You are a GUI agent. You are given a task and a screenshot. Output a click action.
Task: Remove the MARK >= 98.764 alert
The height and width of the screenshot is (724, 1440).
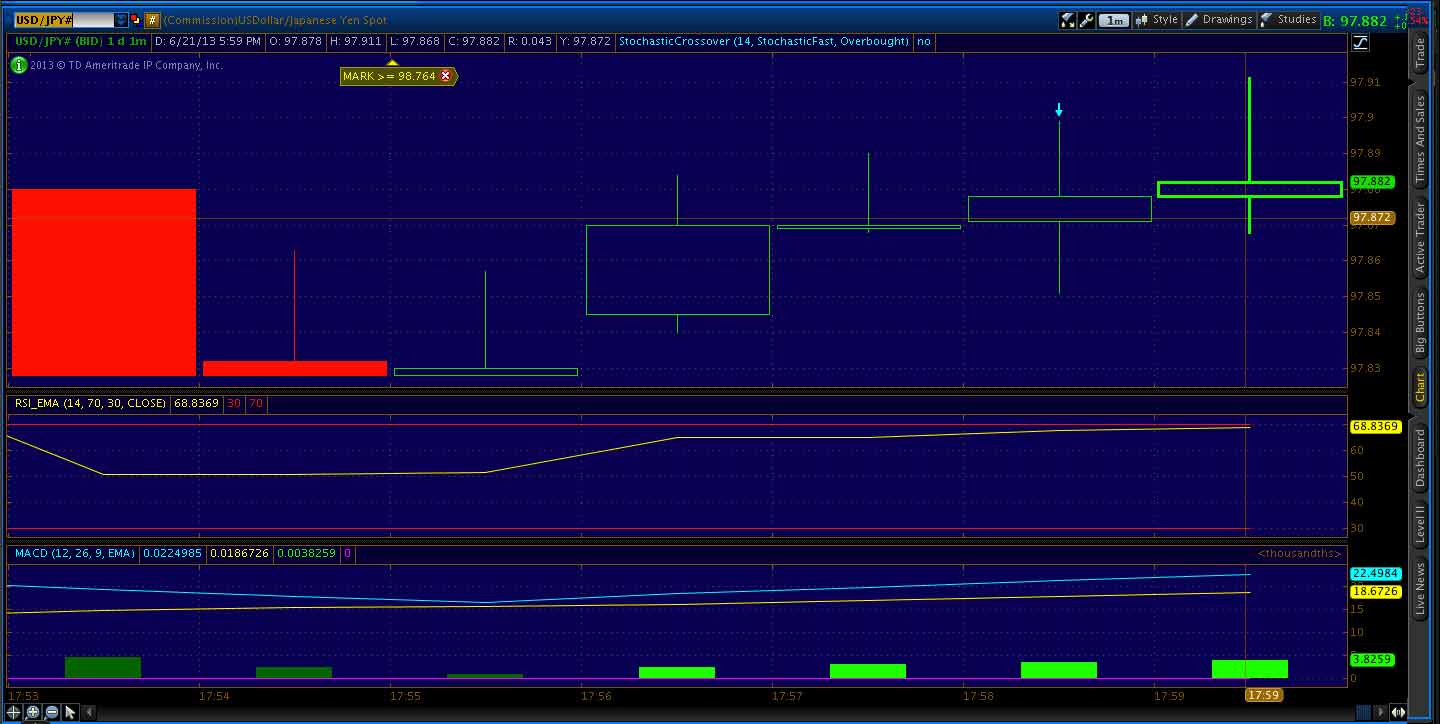pos(446,76)
